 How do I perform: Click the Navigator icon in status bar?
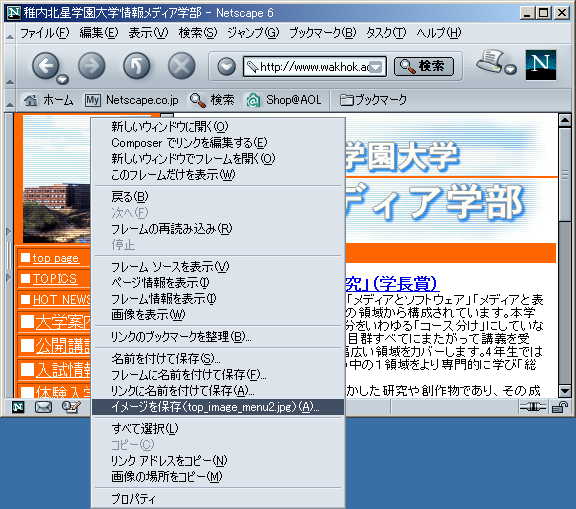click(18, 407)
